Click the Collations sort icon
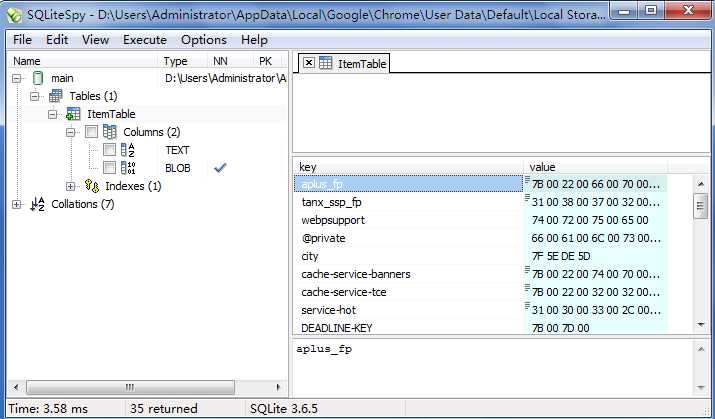Screen dimensions: 715x419 (x=38, y=204)
